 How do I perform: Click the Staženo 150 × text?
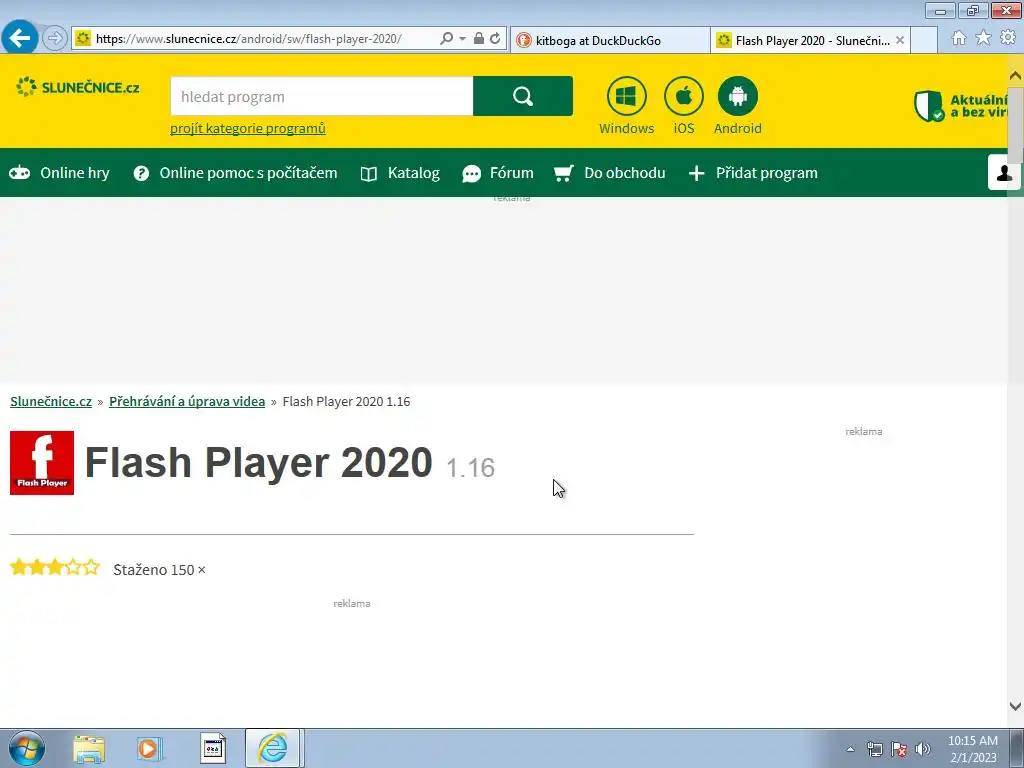[x=159, y=569]
